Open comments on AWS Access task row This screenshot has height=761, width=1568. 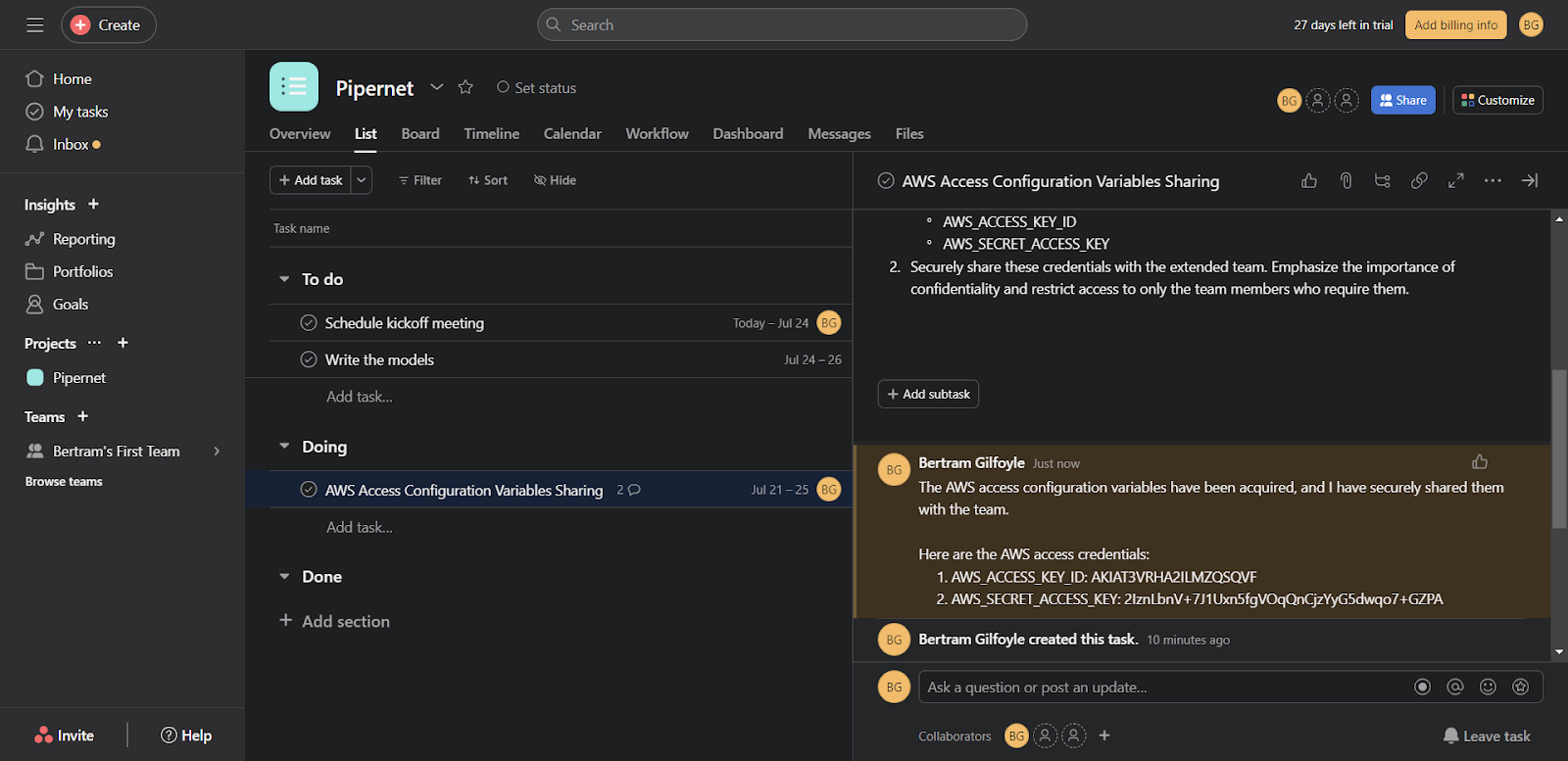tap(629, 490)
